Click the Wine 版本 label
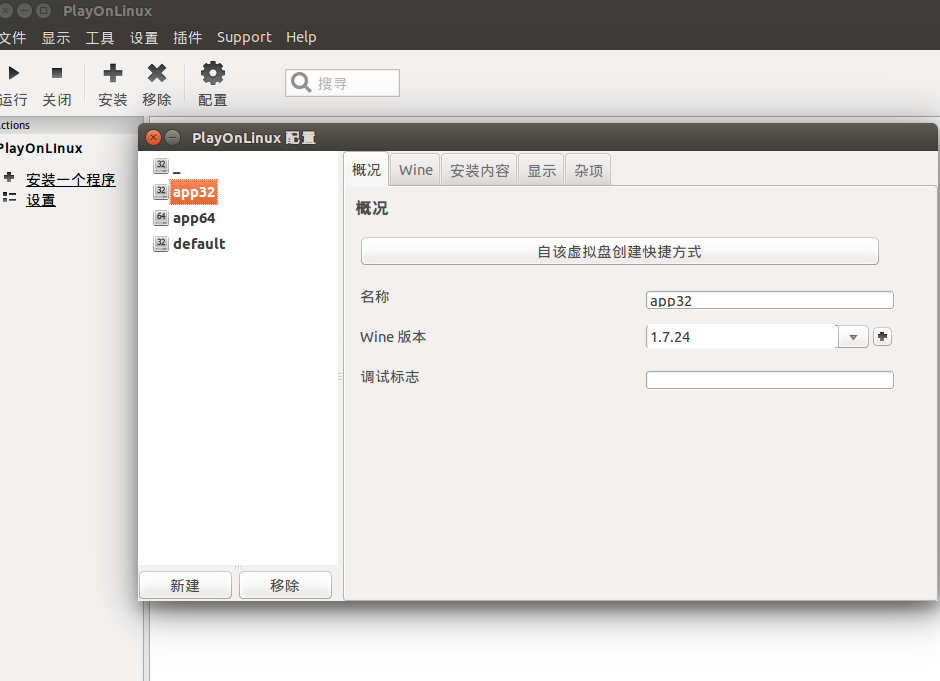940x681 pixels. (x=393, y=337)
